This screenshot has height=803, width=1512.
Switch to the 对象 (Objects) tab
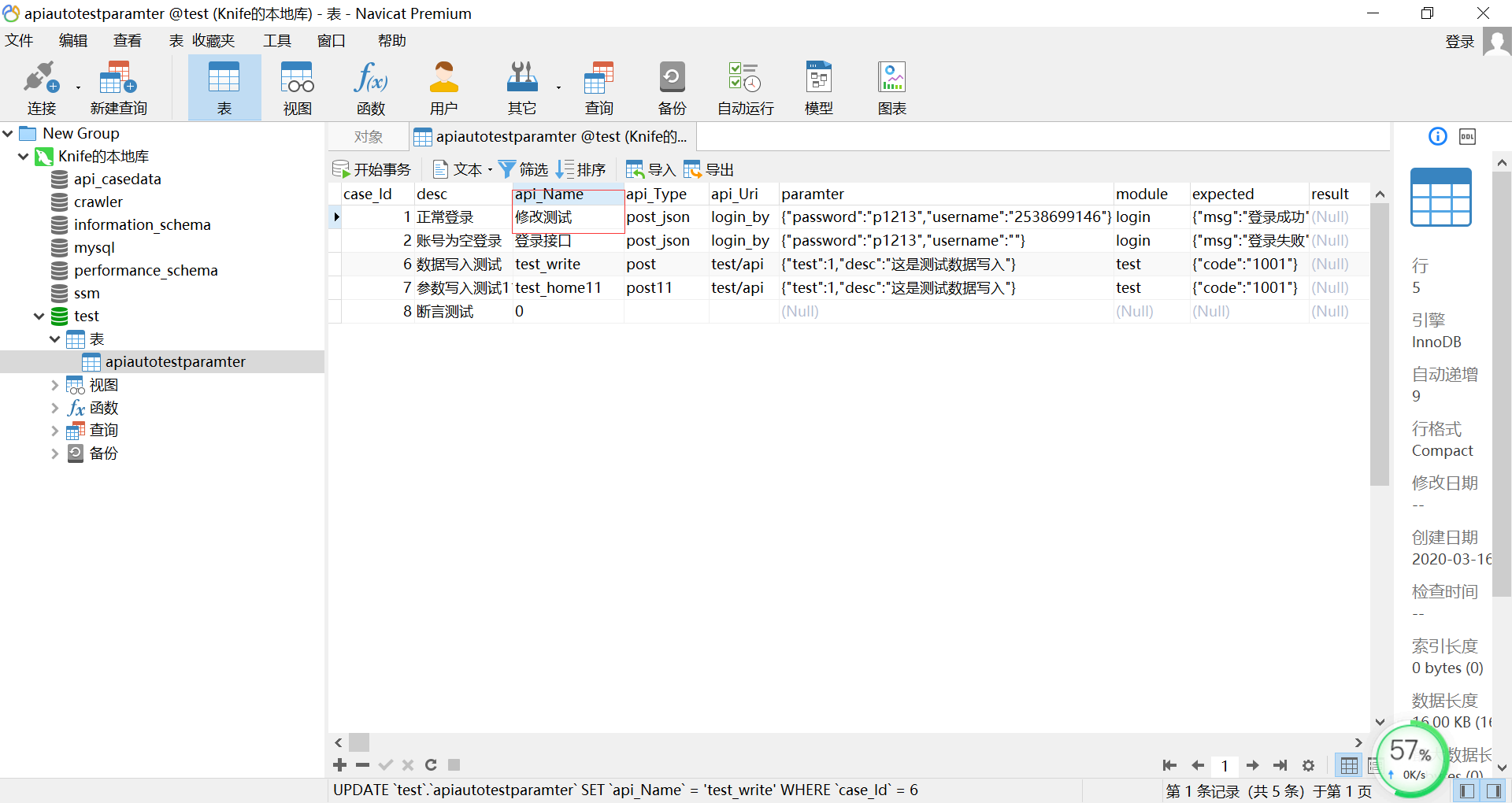[368, 137]
